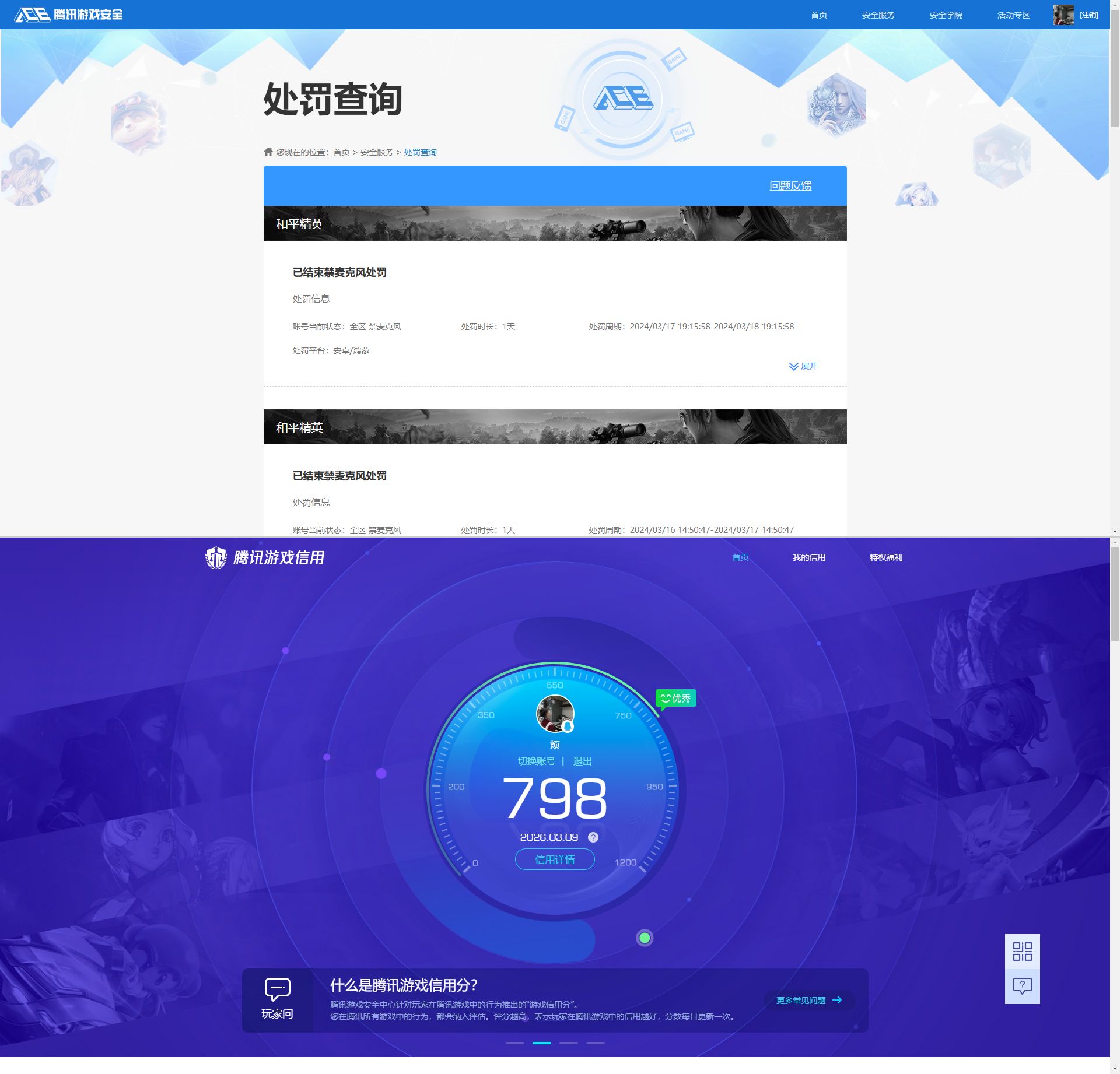Switch to the 我的信用 tab
The width and height of the screenshot is (1120, 1074).
click(808, 557)
